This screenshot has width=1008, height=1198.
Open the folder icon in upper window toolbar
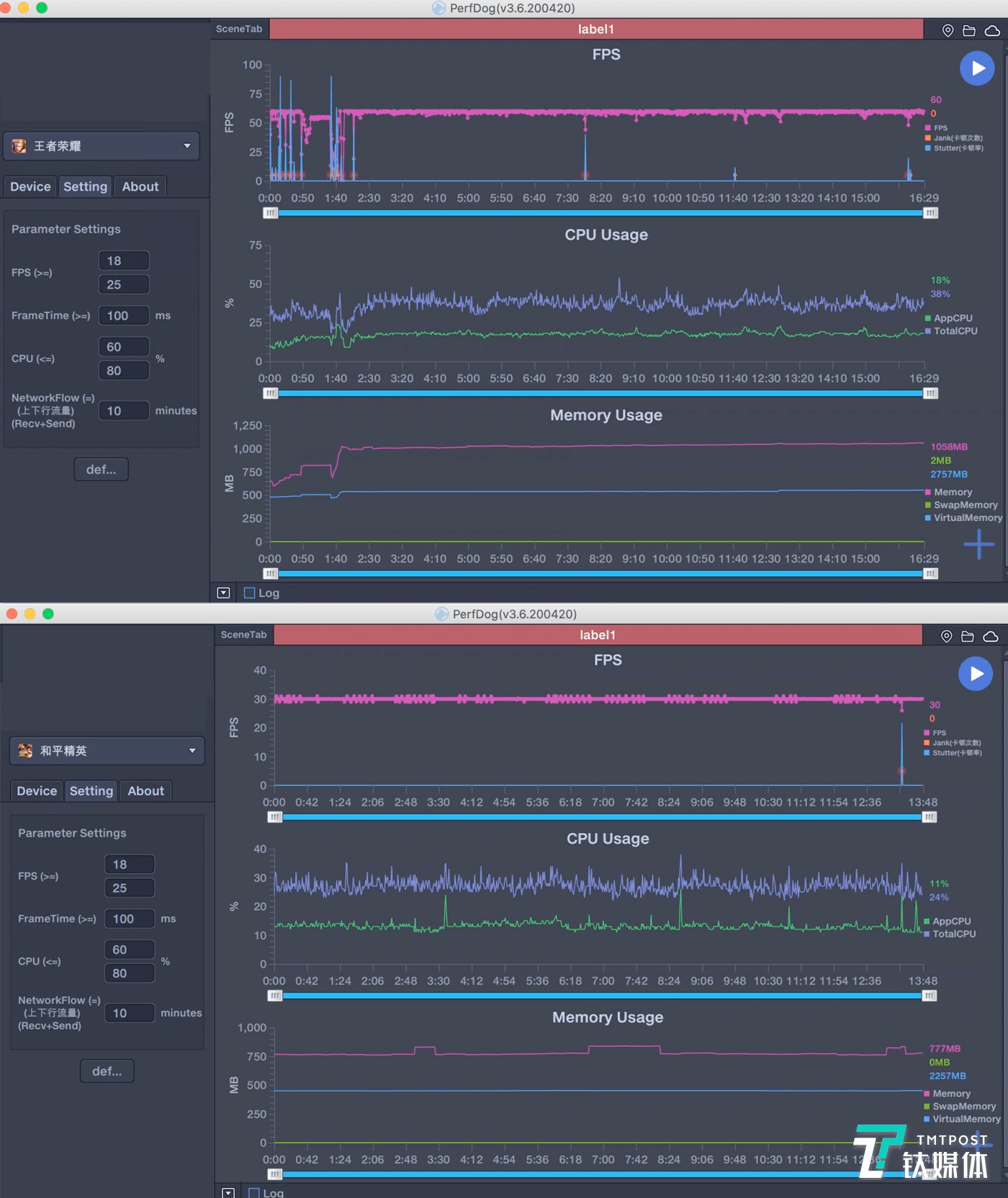[969, 30]
